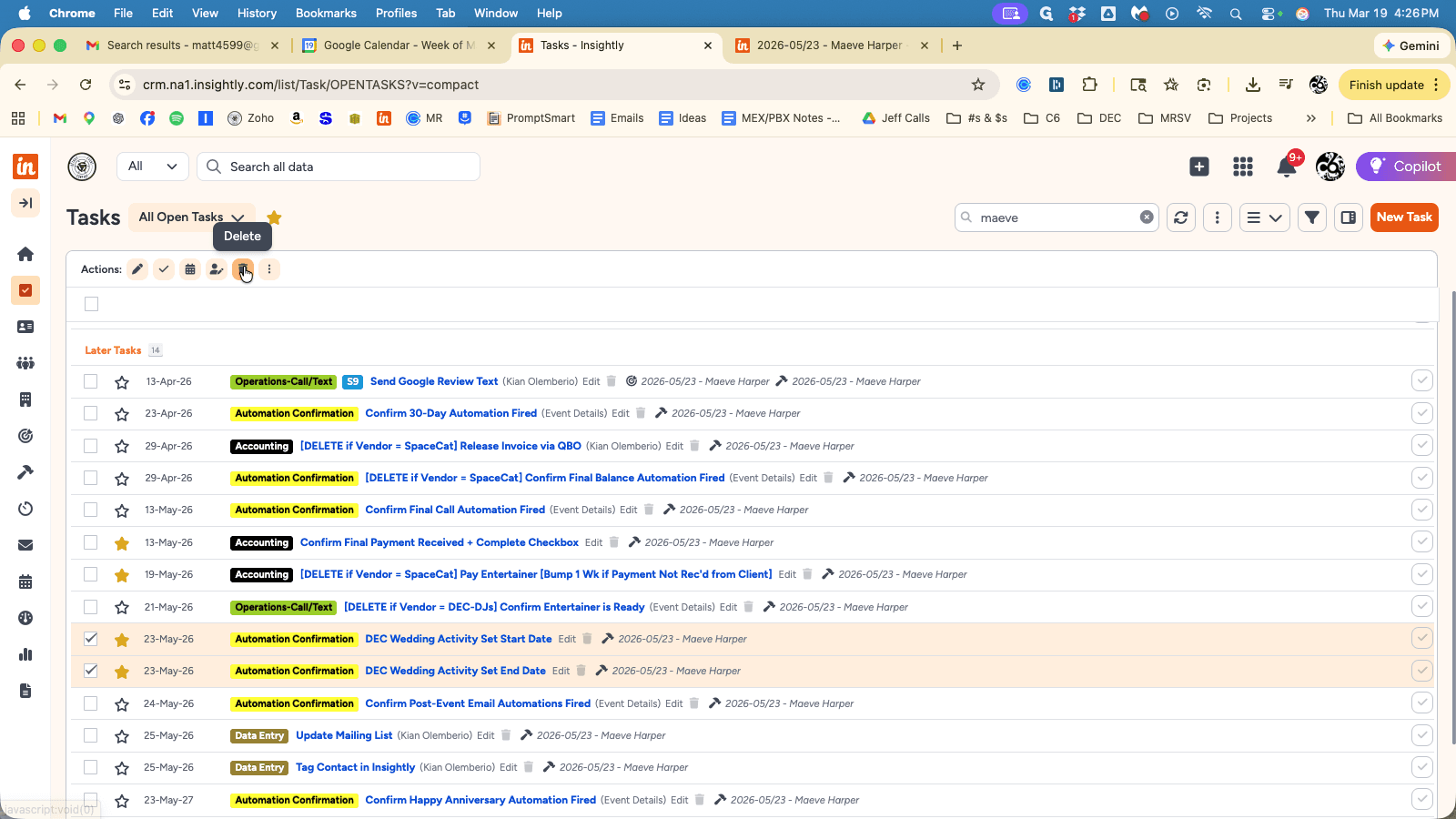Click the calendar icon in Actions bar
The height and width of the screenshot is (819, 1456).
190,269
